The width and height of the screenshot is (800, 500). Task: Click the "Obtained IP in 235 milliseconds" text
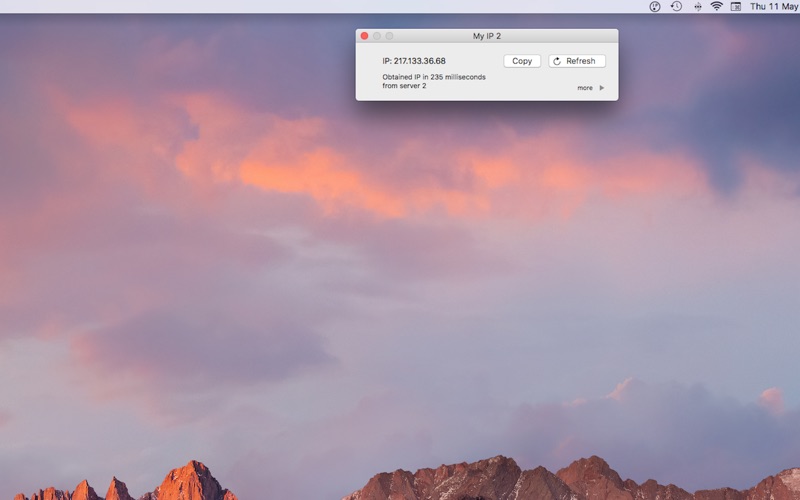click(434, 77)
